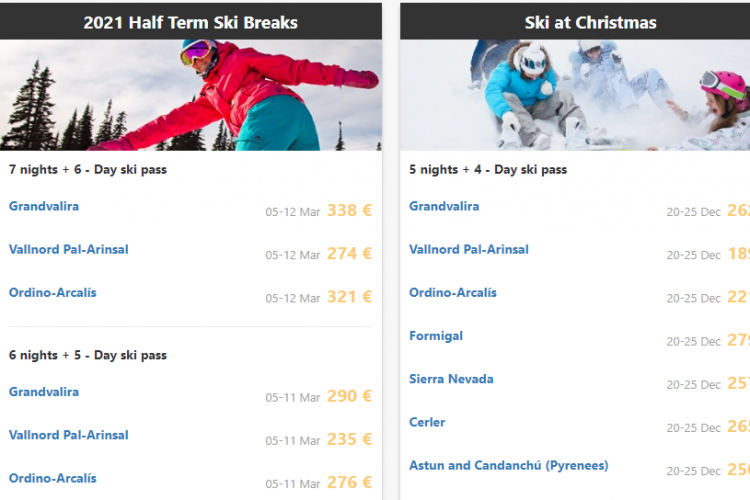Click the 235 € Vallnord price
Screen dimensions: 750x500
pos(349,439)
